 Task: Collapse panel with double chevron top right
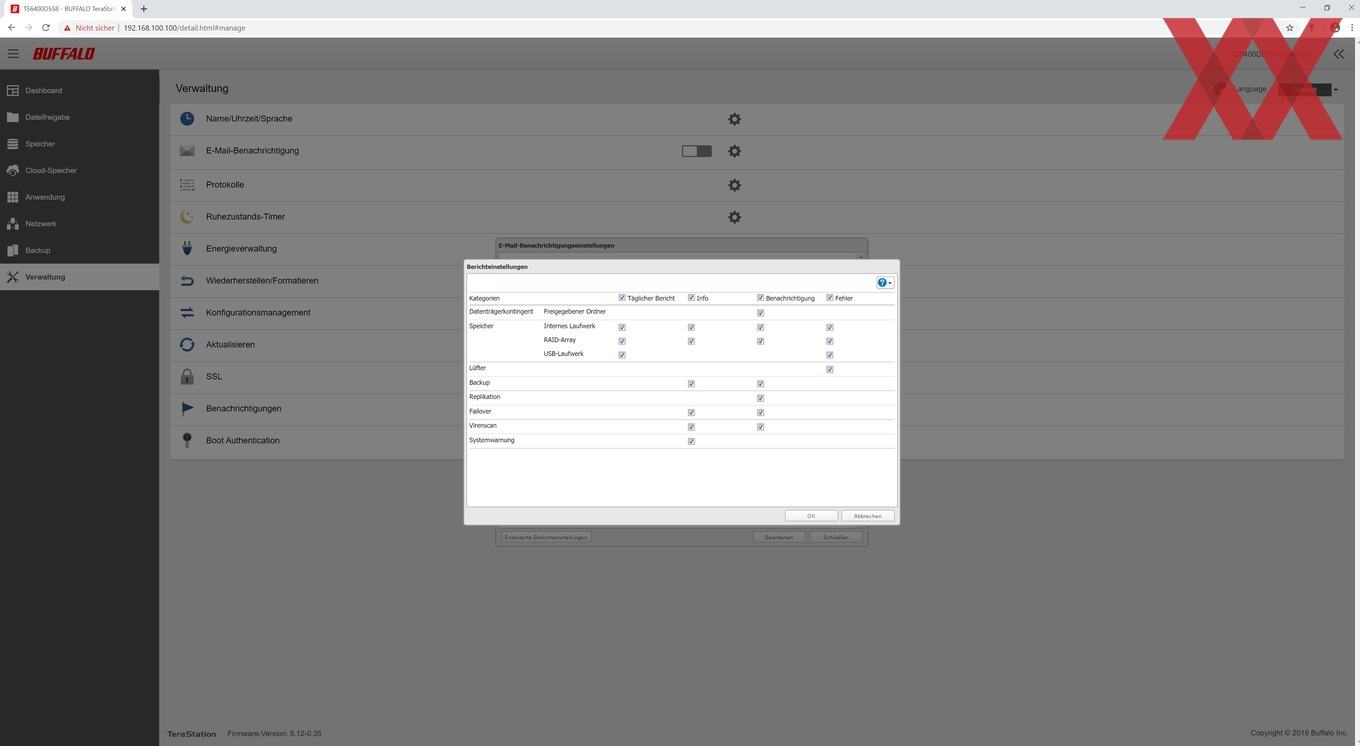pyautogui.click(x=1339, y=54)
